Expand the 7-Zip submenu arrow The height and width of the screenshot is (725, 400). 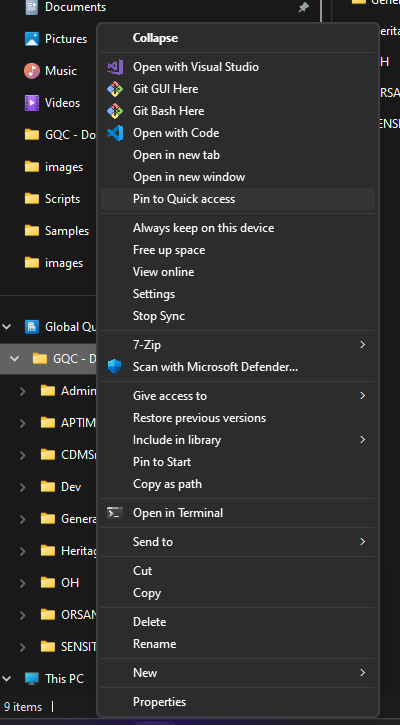[x=363, y=344]
